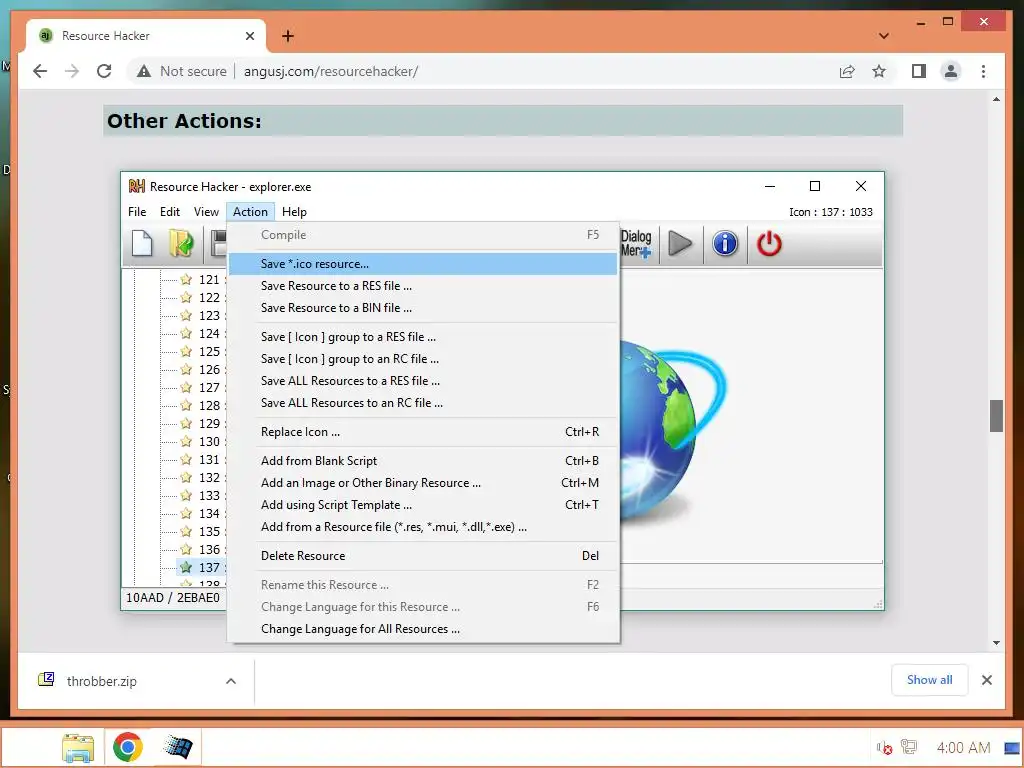Choose Change Language for All Resources
Image resolution: width=1024 pixels, height=768 pixels.
(423, 629)
